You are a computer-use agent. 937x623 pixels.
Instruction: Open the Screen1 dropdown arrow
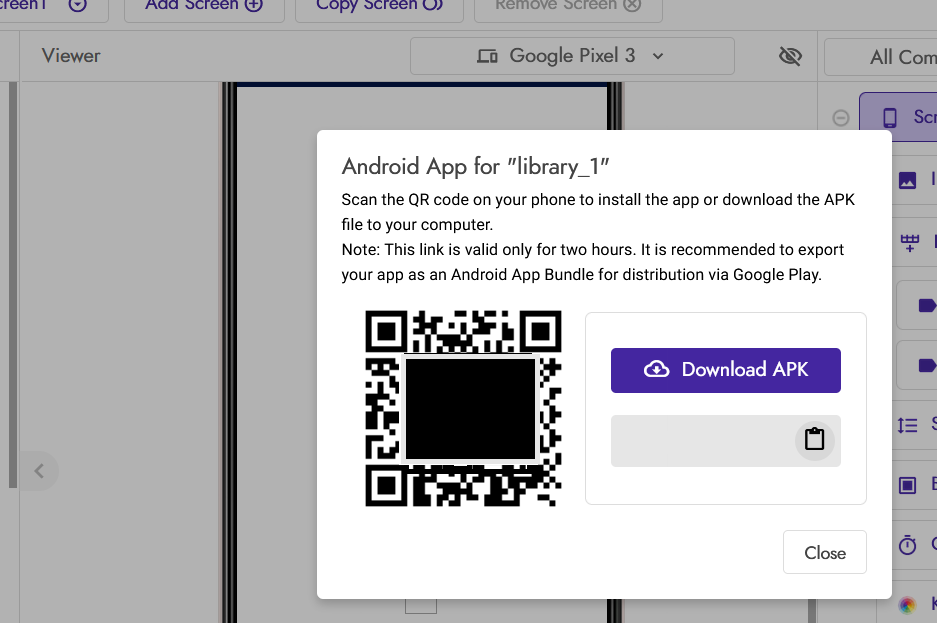(x=78, y=5)
